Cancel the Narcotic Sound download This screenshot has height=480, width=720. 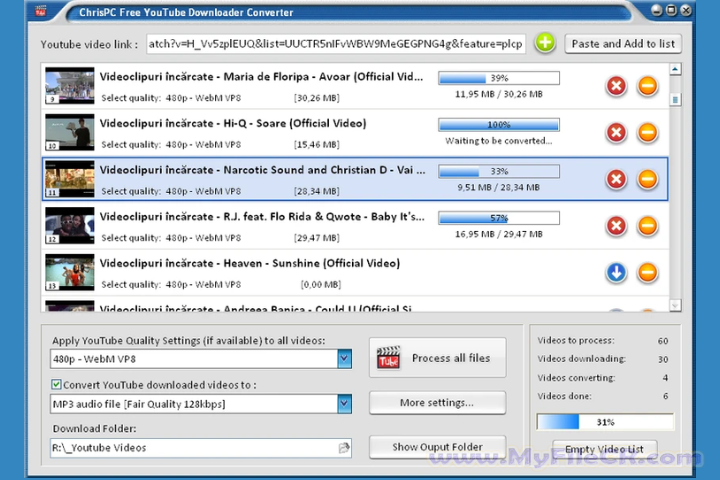pyautogui.click(x=616, y=179)
